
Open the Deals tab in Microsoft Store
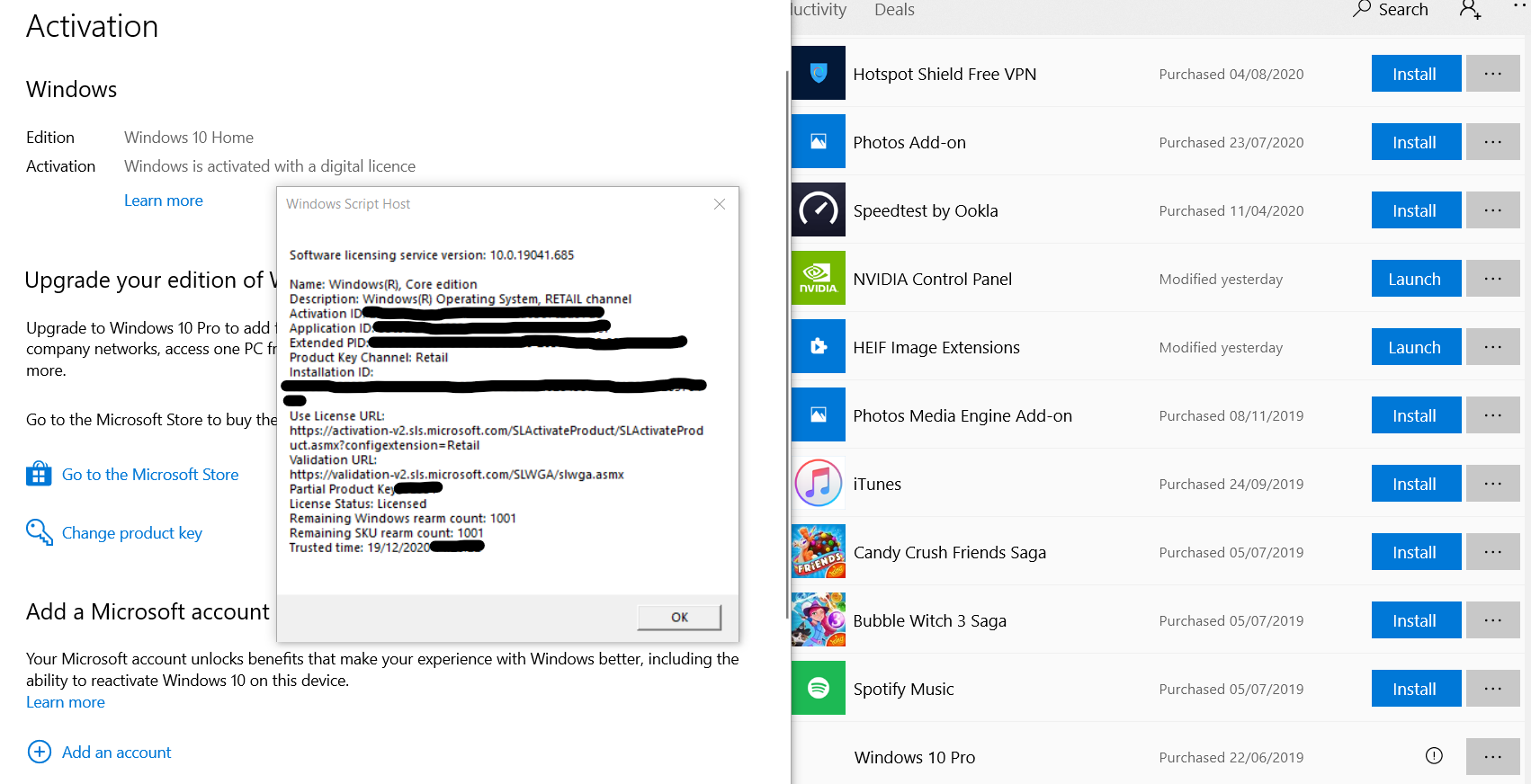click(894, 10)
